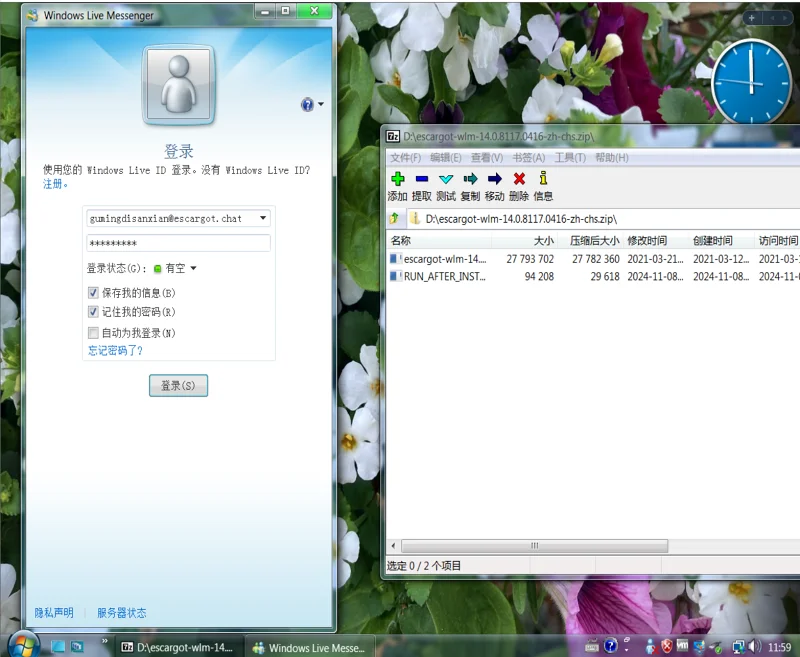800x657 pixels.
Task: Click the 7z icon in 7-Zip title bar
Action: coord(392,136)
